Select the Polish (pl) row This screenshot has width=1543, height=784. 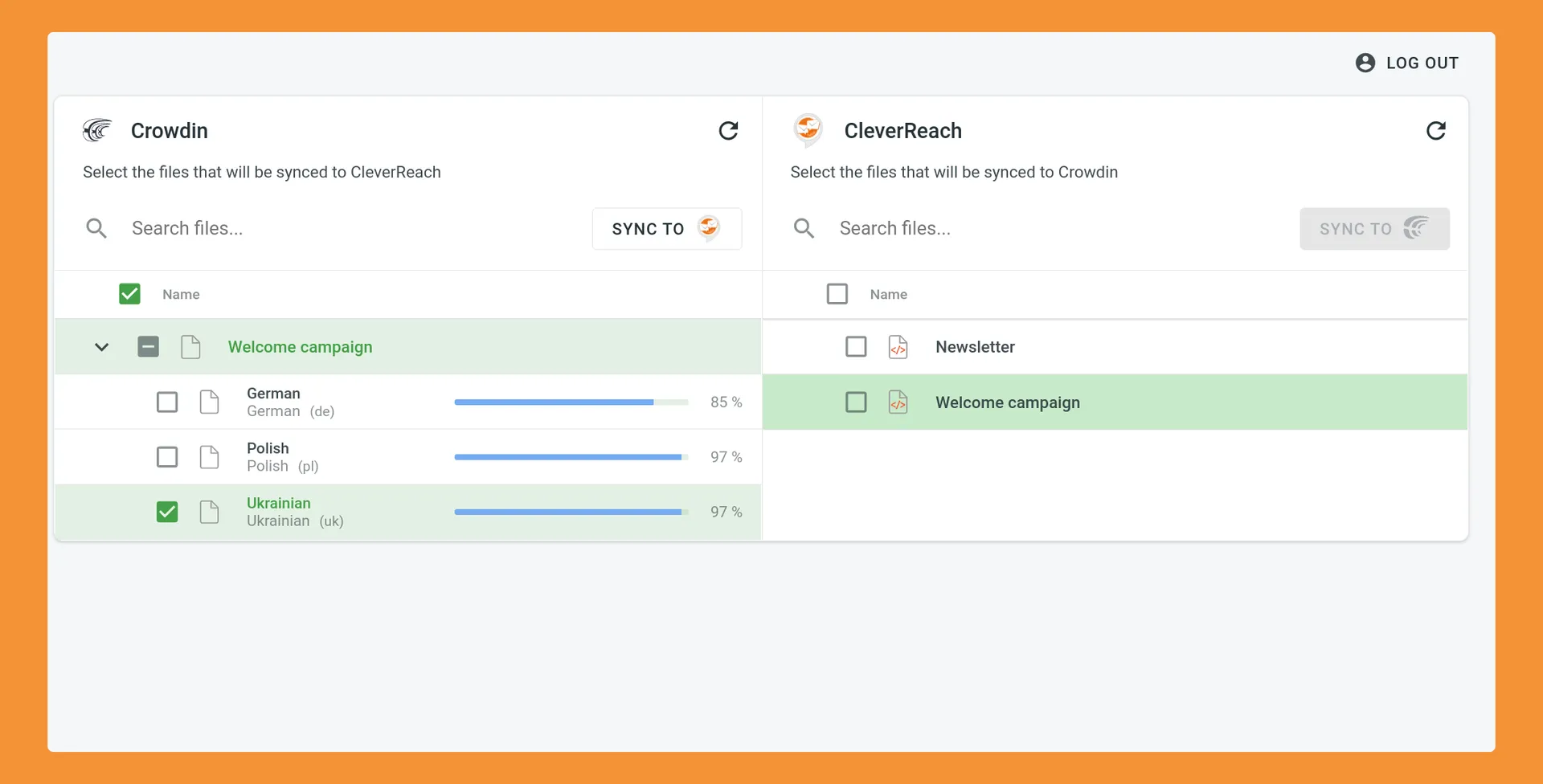408,457
